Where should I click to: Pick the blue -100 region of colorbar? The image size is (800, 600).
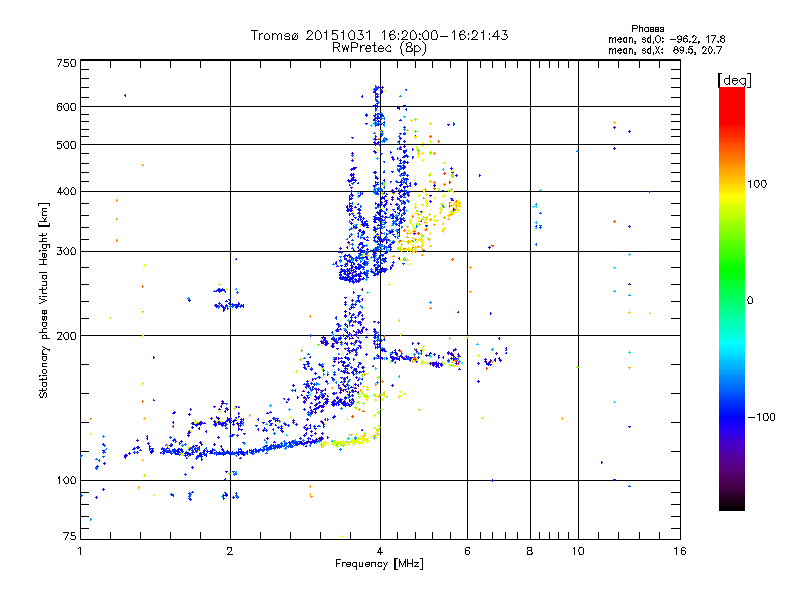click(732, 416)
